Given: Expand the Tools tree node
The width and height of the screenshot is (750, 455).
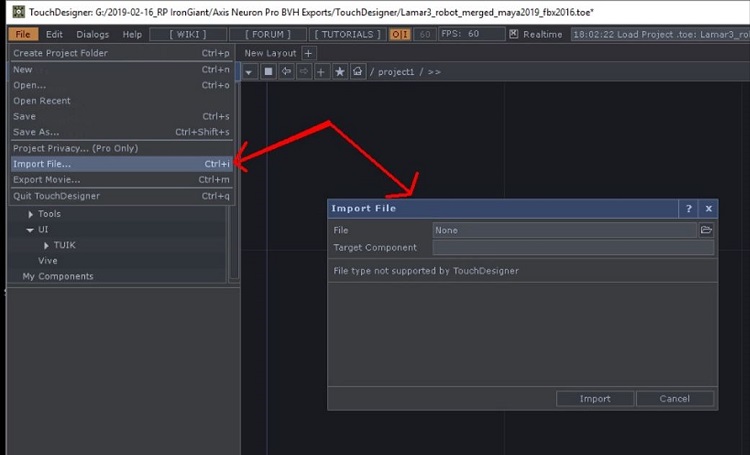Looking at the screenshot, I should (x=31, y=214).
